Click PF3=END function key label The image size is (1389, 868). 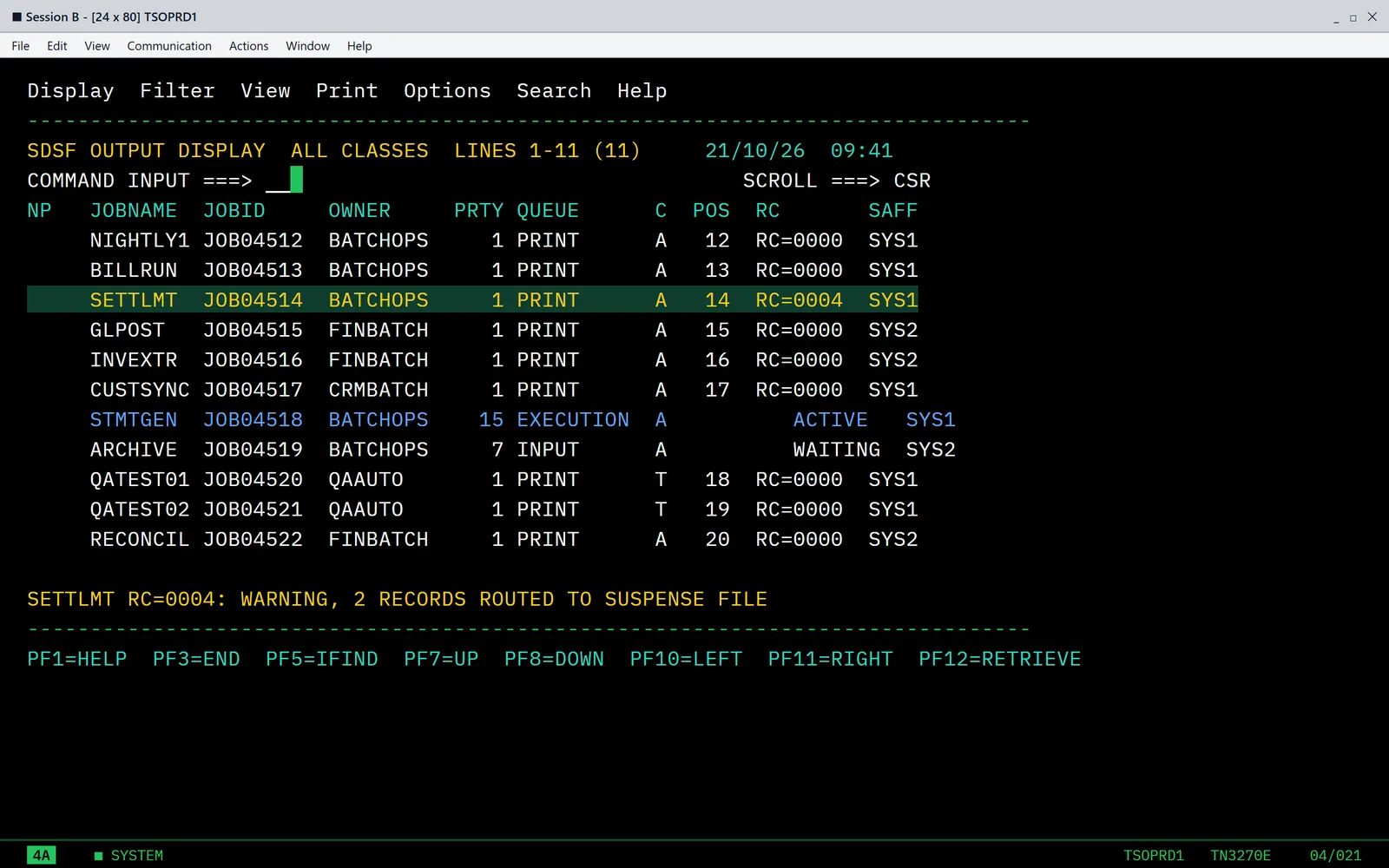pos(196,660)
